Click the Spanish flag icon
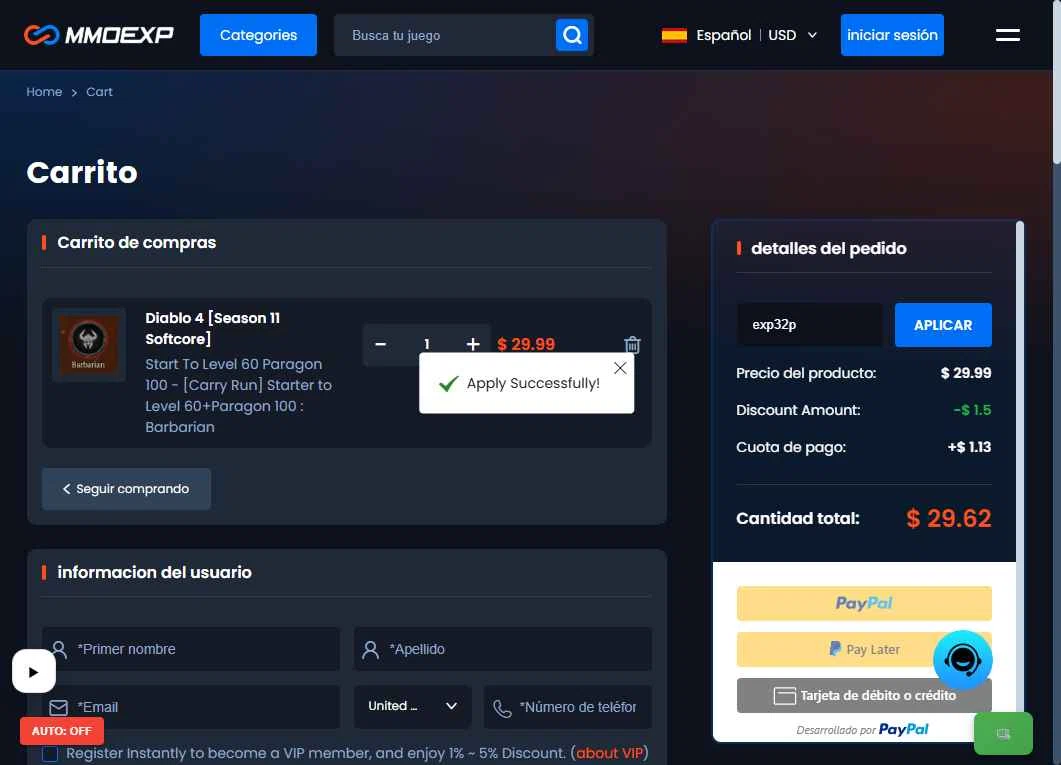Screen dimensions: 1061x765 pyautogui.click(x=674, y=35)
